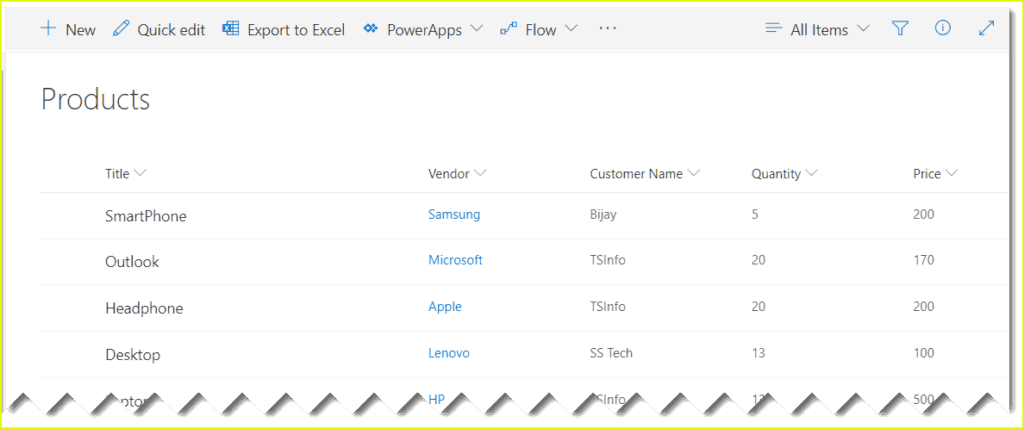This screenshot has height=429, width=1024.
Task: Click the Quick edit label
Action: point(171,30)
